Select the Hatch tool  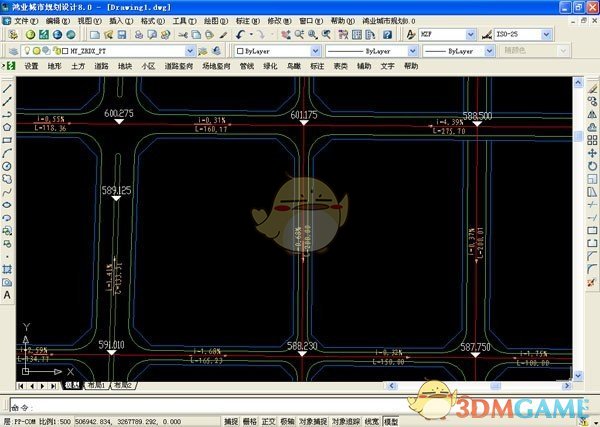click(7, 269)
